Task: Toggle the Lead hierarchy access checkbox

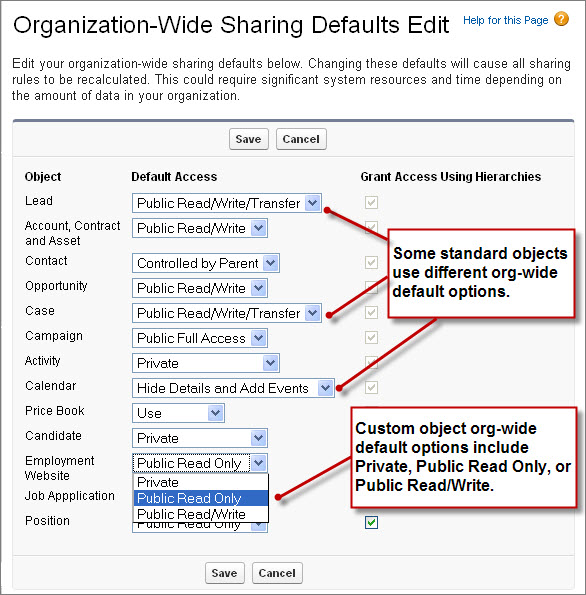Action: [371, 202]
